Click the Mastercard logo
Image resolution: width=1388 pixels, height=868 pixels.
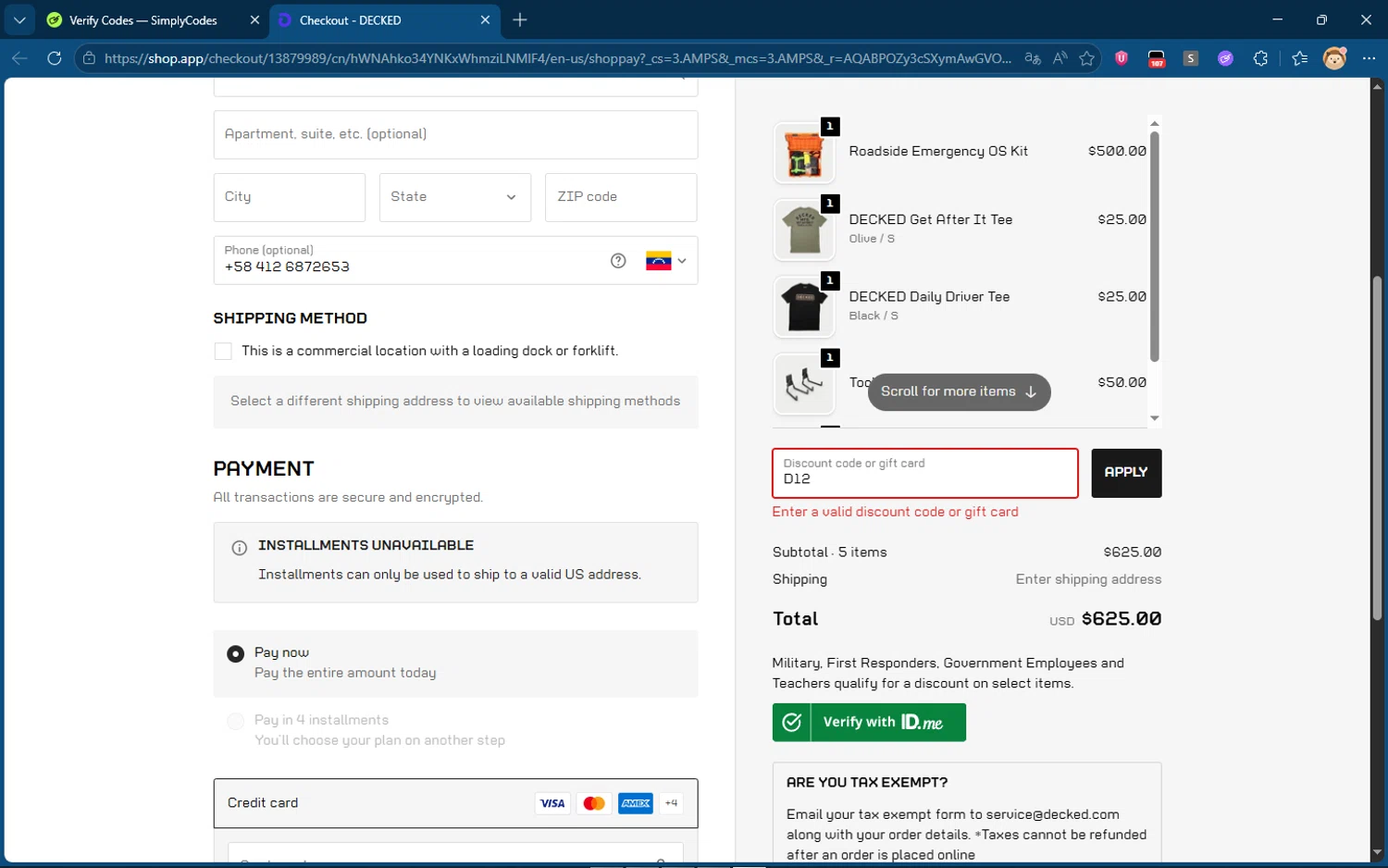tap(594, 803)
